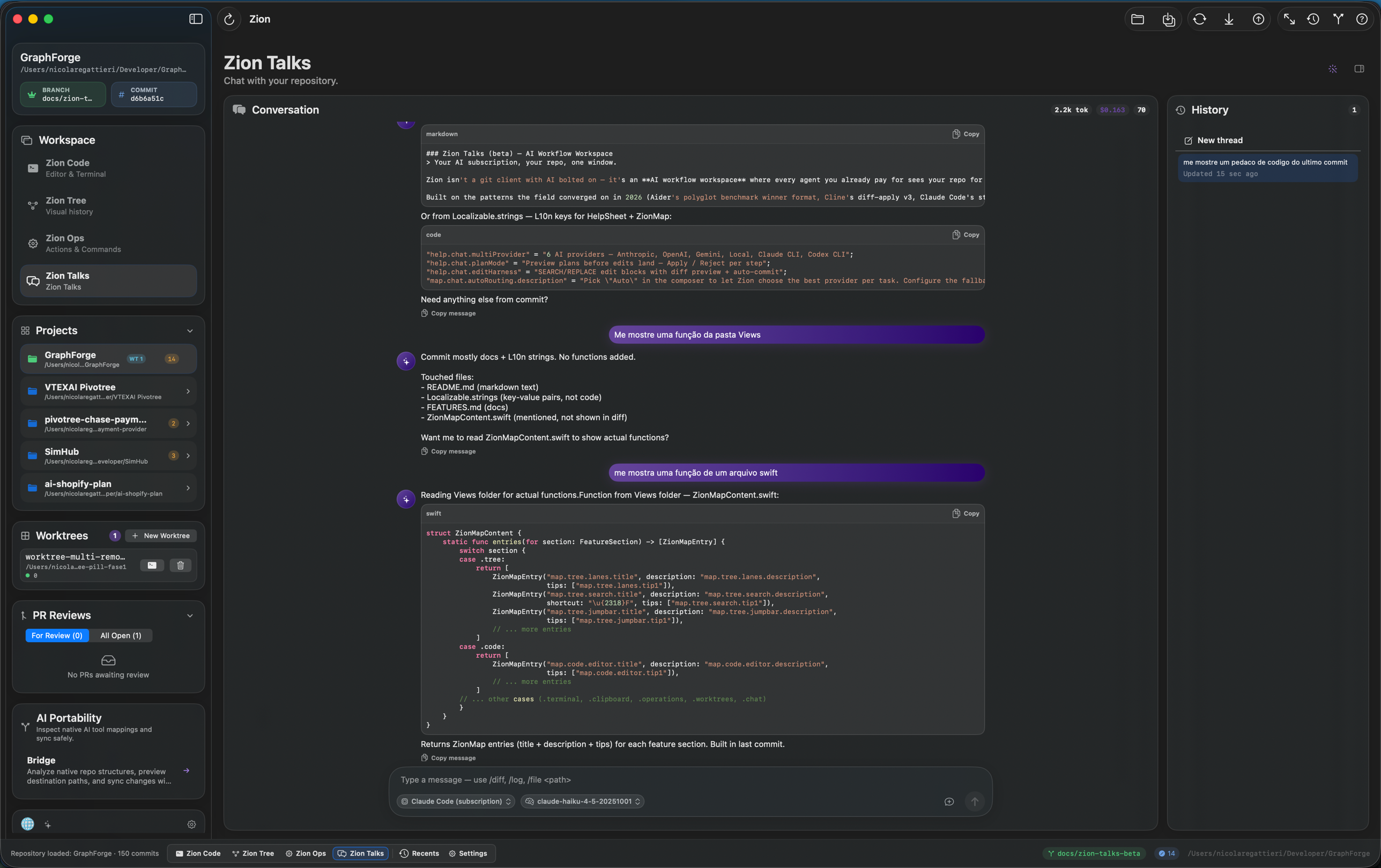Open terminal for worktree-multi-remo worktree

[152, 565]
